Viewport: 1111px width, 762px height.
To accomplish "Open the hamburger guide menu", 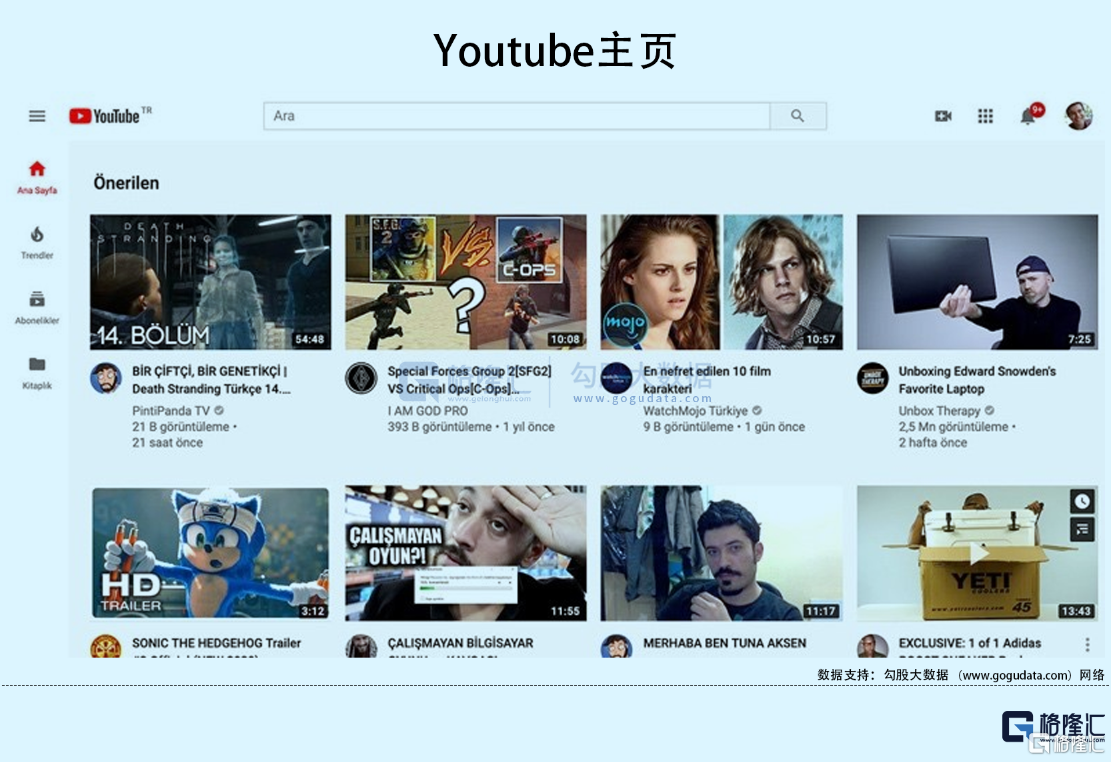I will [x=37, y=116].
